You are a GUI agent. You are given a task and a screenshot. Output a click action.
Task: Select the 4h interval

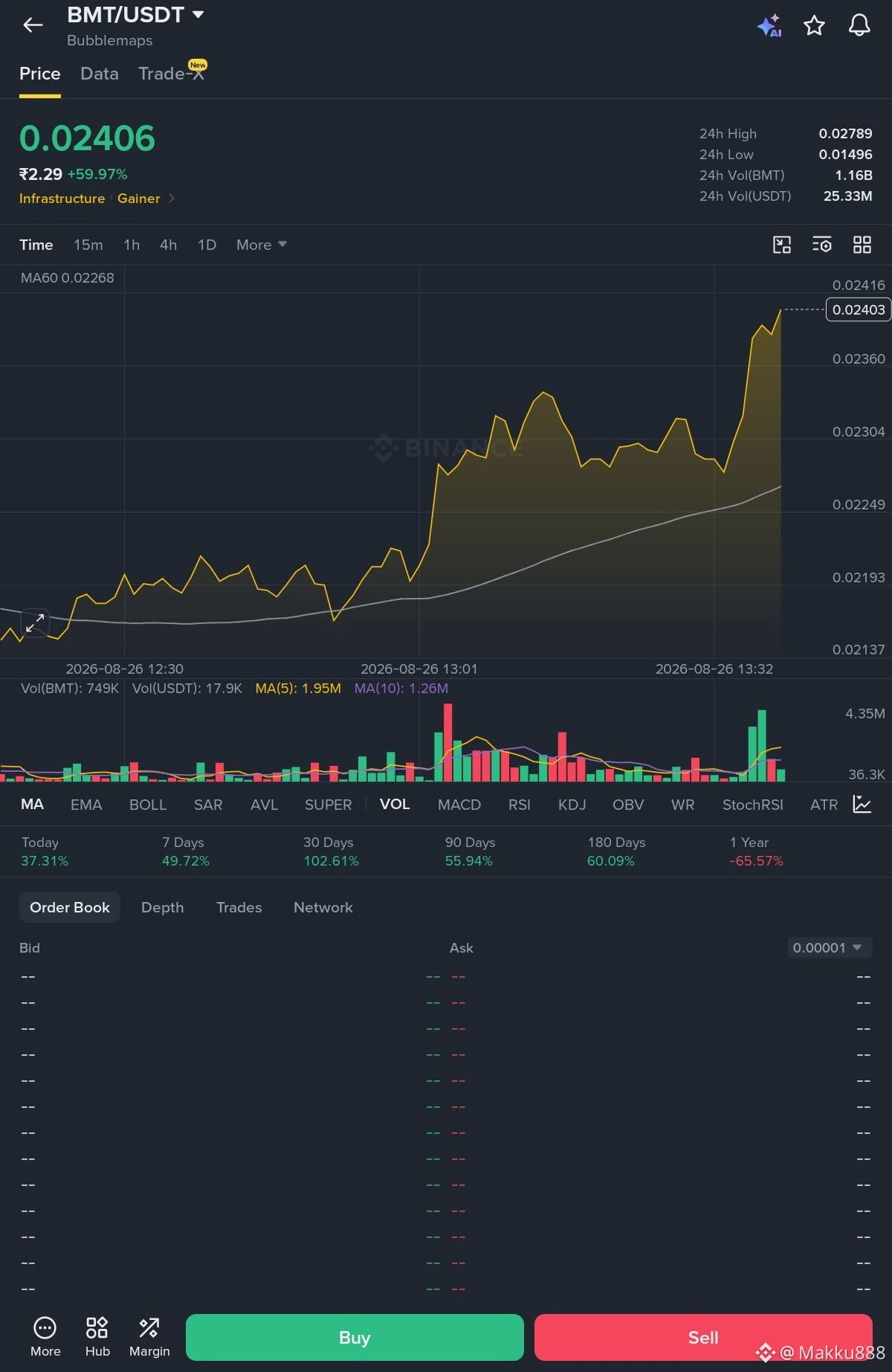click(169, 245)
